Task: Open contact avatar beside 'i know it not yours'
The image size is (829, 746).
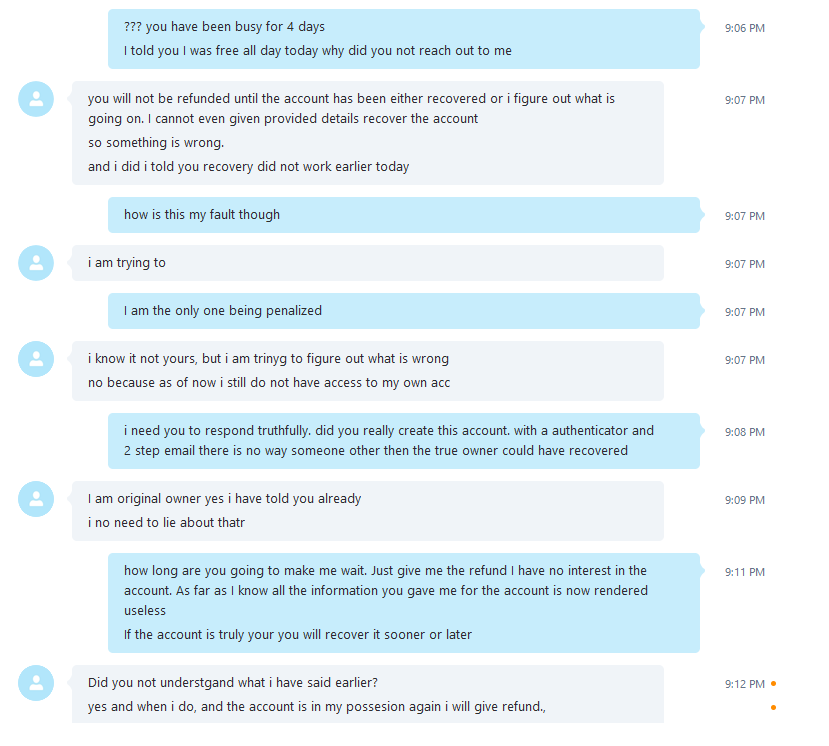Action: click(36, 359)
